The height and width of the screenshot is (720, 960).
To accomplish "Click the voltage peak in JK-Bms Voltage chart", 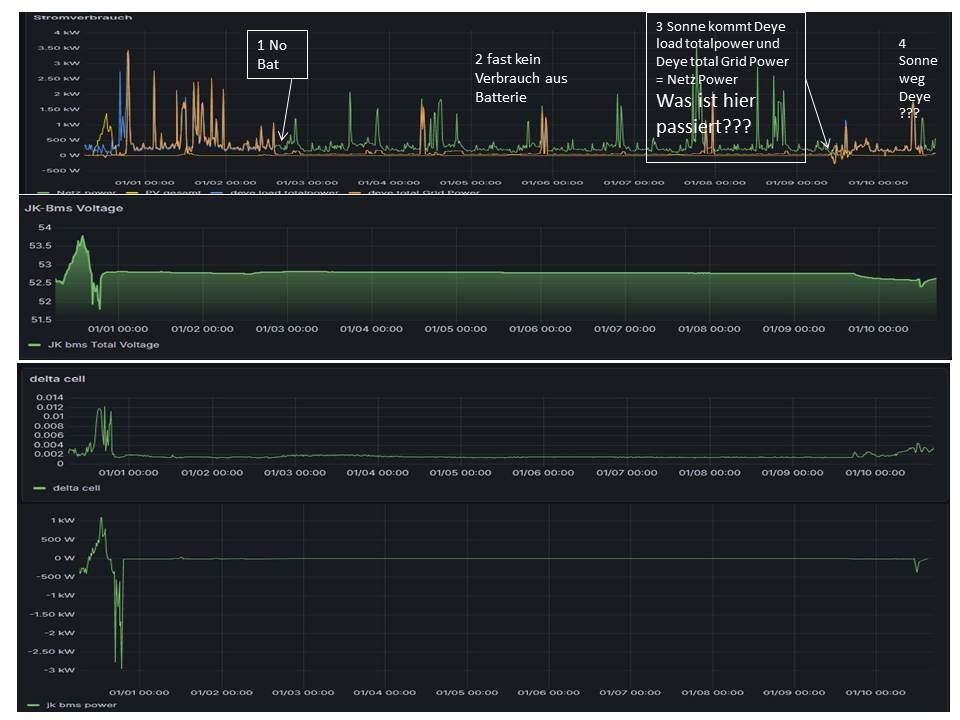I will (84, 237).
